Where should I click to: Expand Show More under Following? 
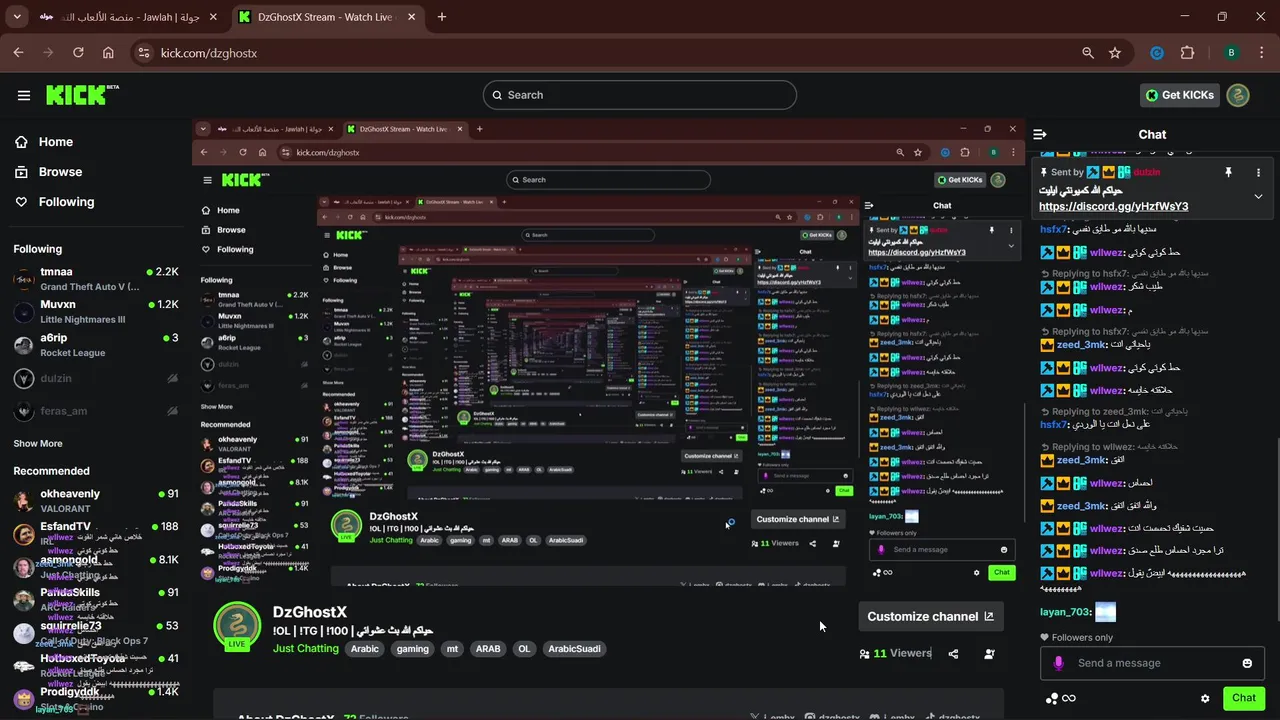[38, 443]
